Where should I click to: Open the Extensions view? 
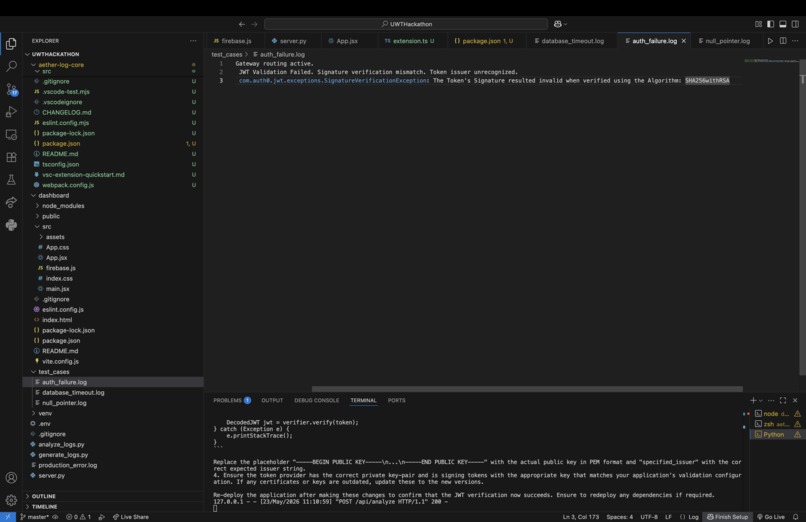coord(11,157)
